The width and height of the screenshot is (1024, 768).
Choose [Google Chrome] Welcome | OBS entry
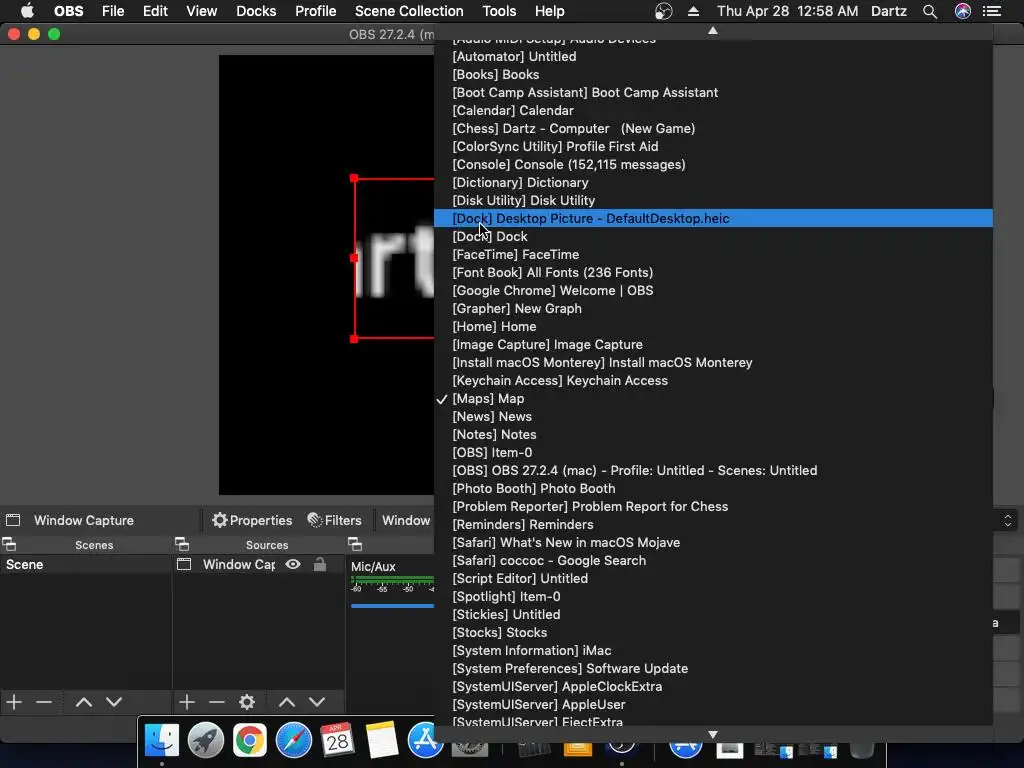[713, 291]
